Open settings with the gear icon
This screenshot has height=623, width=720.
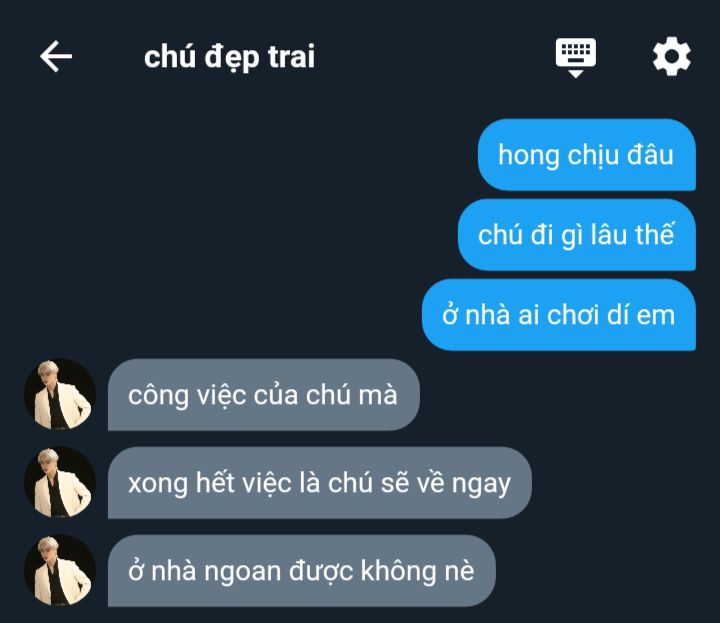(x=671, y=56)
